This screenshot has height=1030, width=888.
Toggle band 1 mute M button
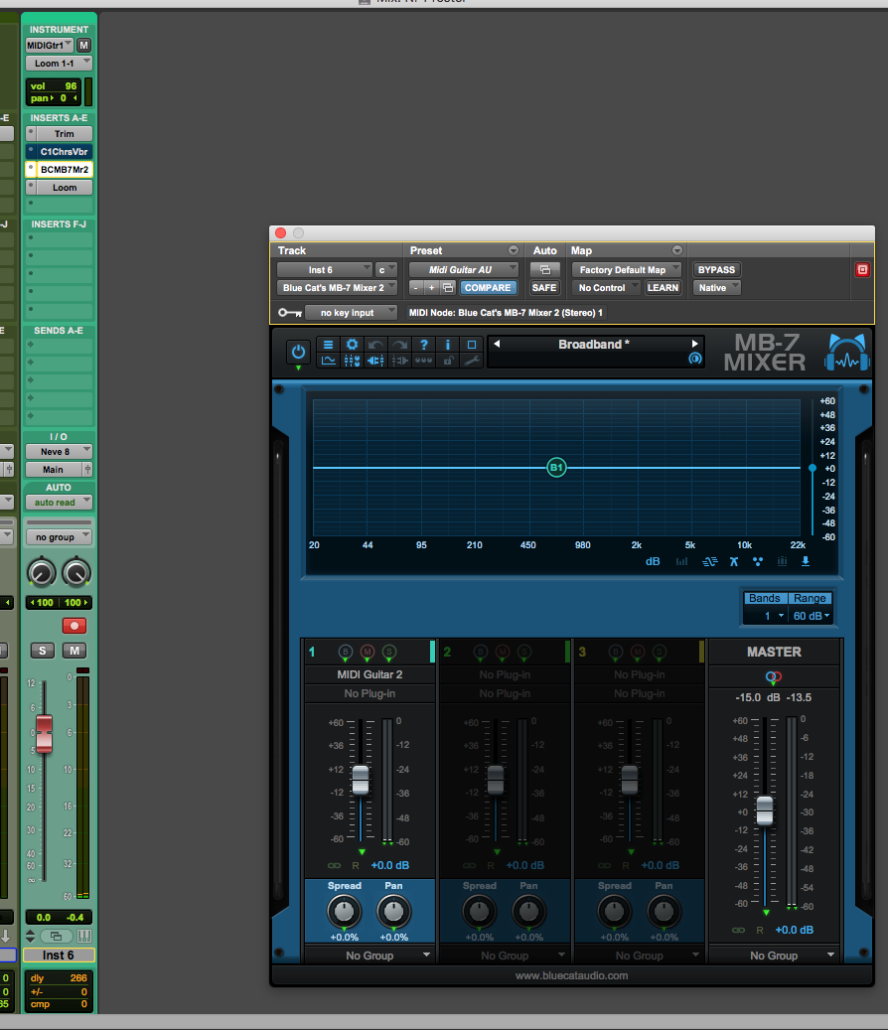(367, 652)
